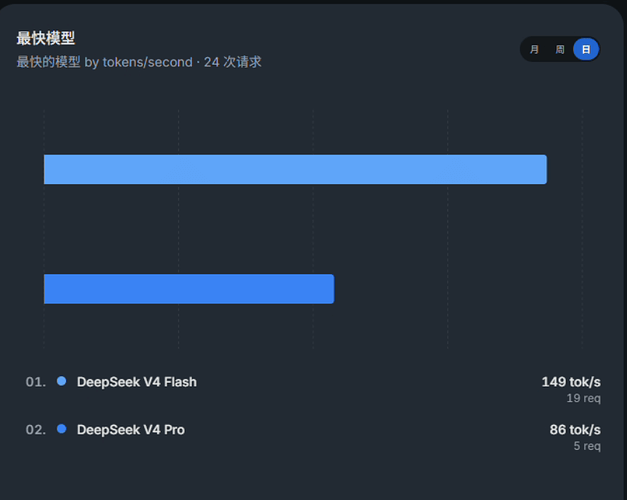
Task: Click the light blue DeepSeek V4 Flash bar
Action: tap(295, 169)
